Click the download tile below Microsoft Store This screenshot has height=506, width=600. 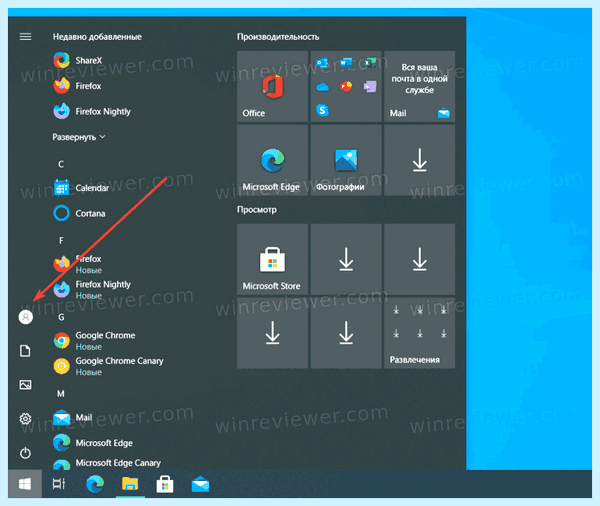click(x=272, y=333)
